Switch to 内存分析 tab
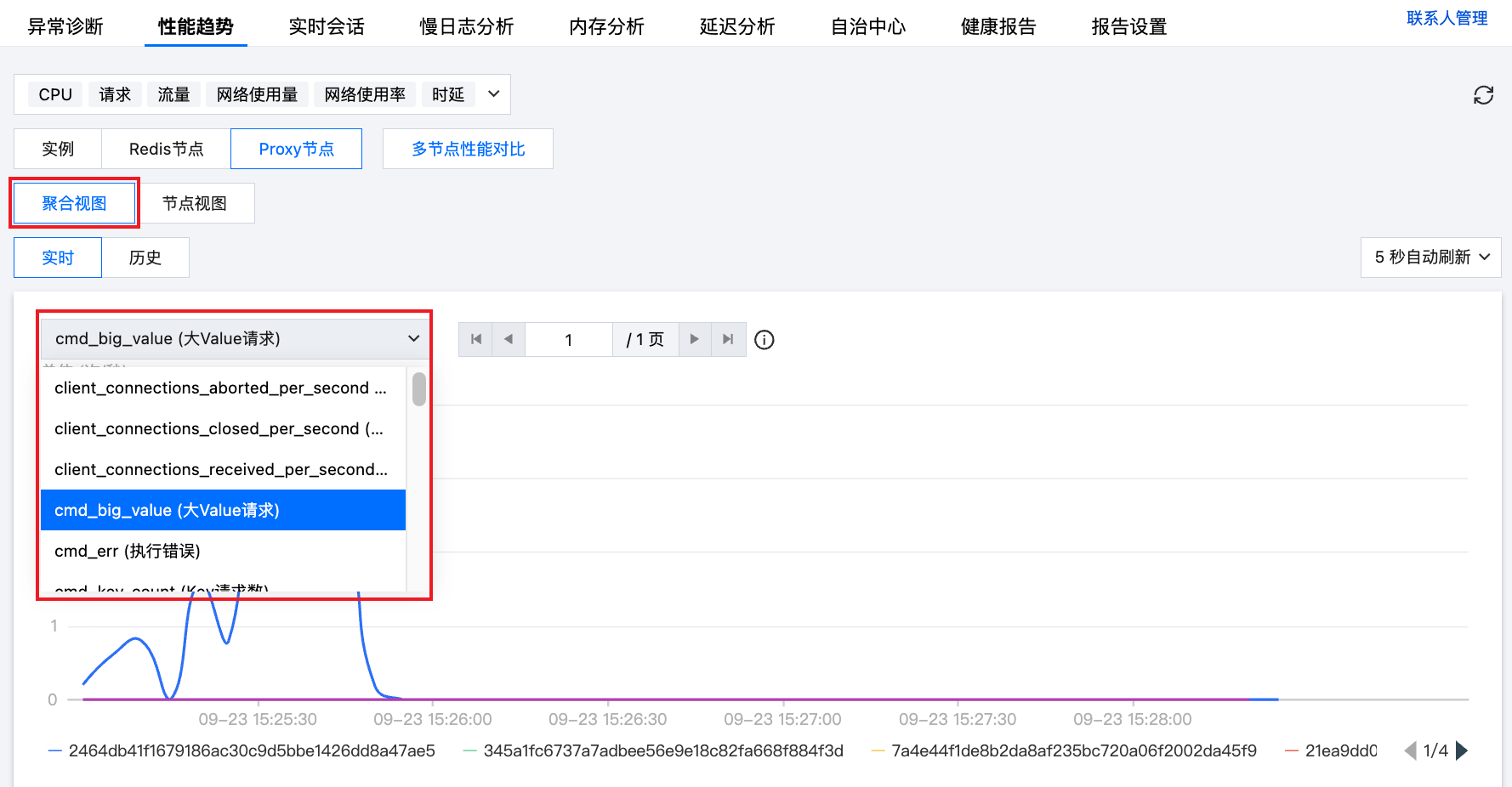 [x=606, y=26]
